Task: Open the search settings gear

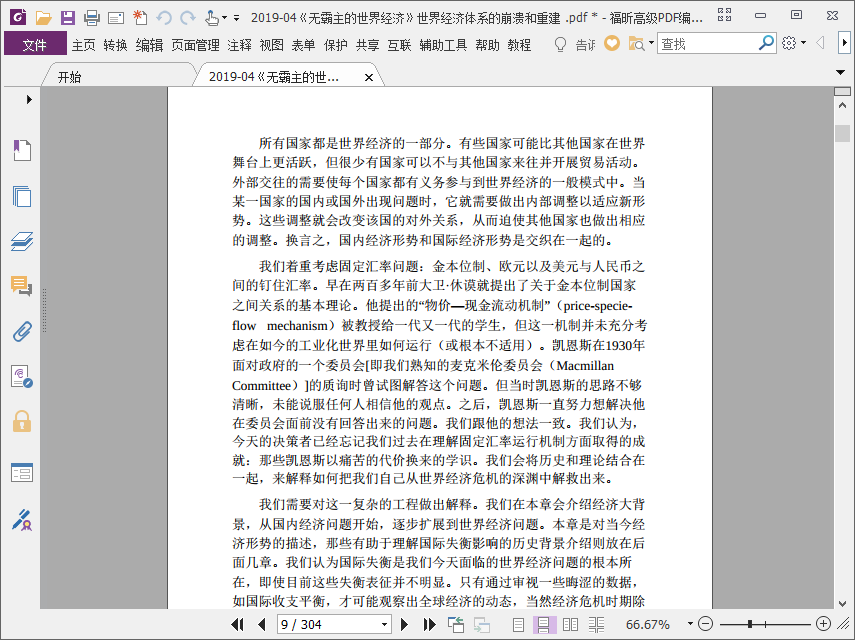Action: click(788, 43)
